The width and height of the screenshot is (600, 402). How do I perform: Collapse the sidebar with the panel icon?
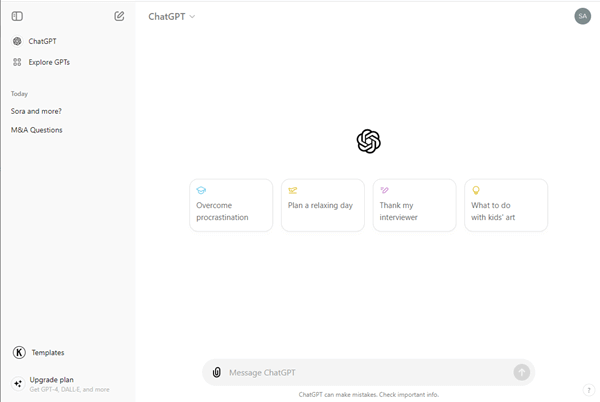(x=17, y=16)
